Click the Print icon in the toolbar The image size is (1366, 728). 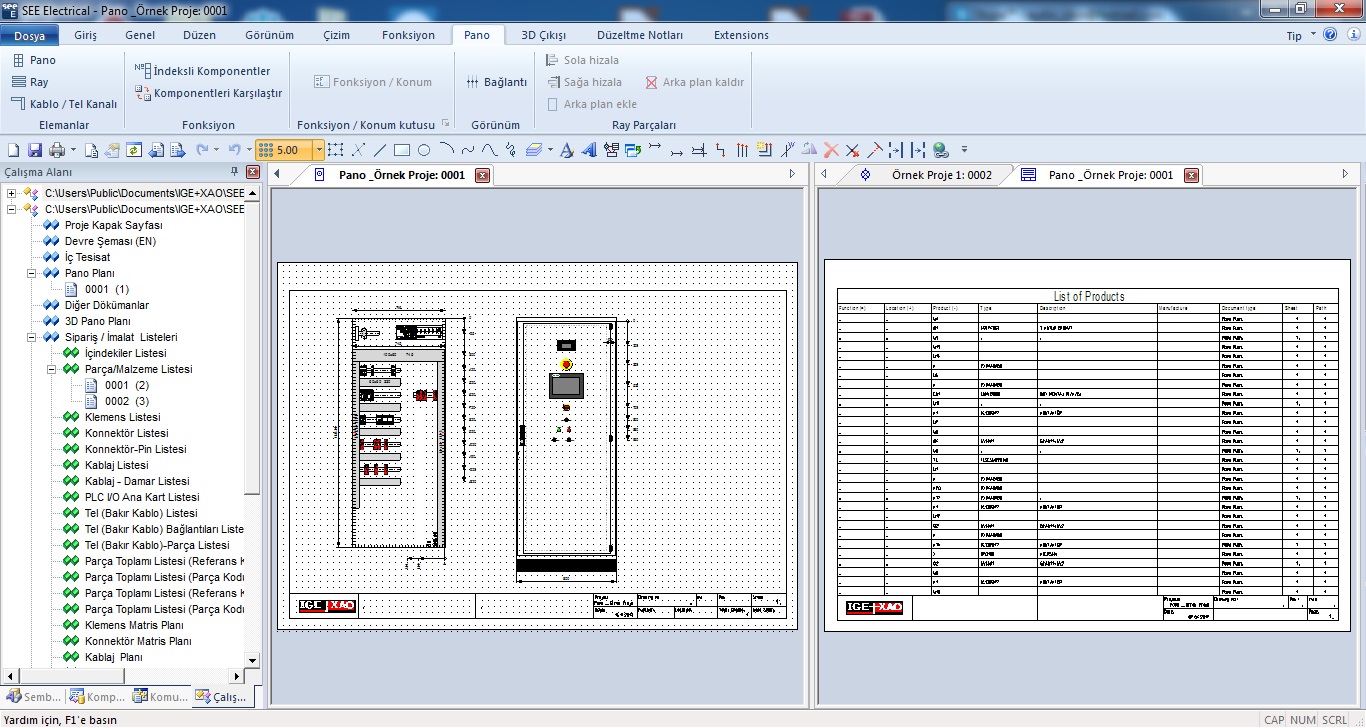[x=56, y=150]
